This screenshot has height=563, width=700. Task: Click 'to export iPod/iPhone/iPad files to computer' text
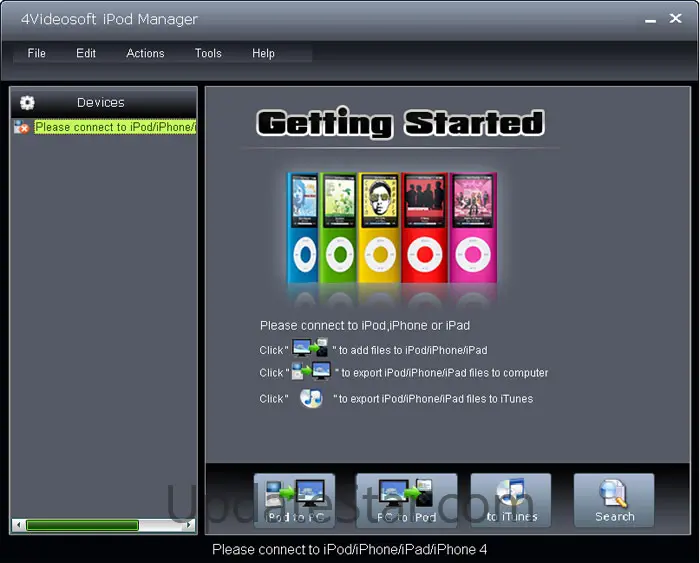pos(445,373)
